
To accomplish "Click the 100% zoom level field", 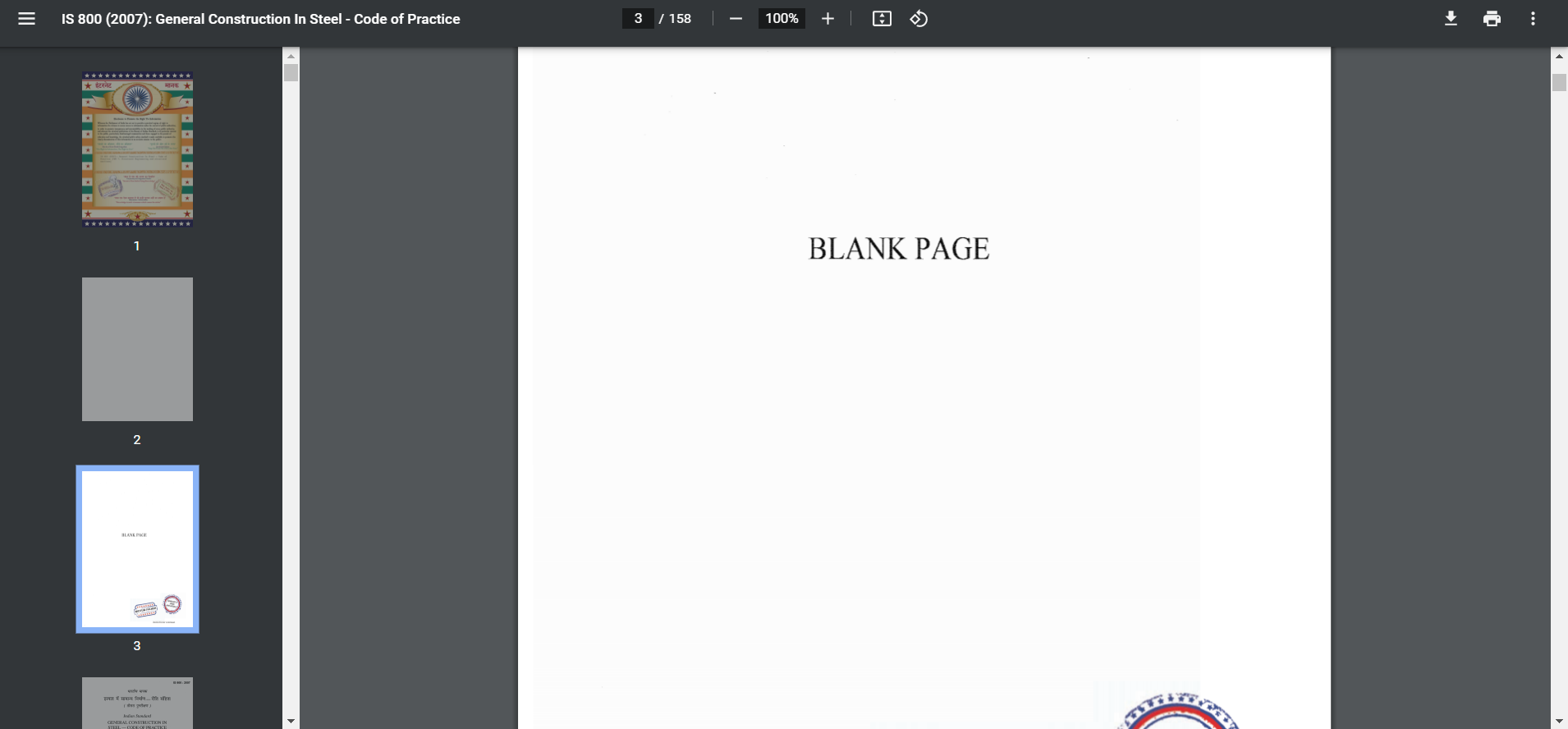I will point(782,19).
